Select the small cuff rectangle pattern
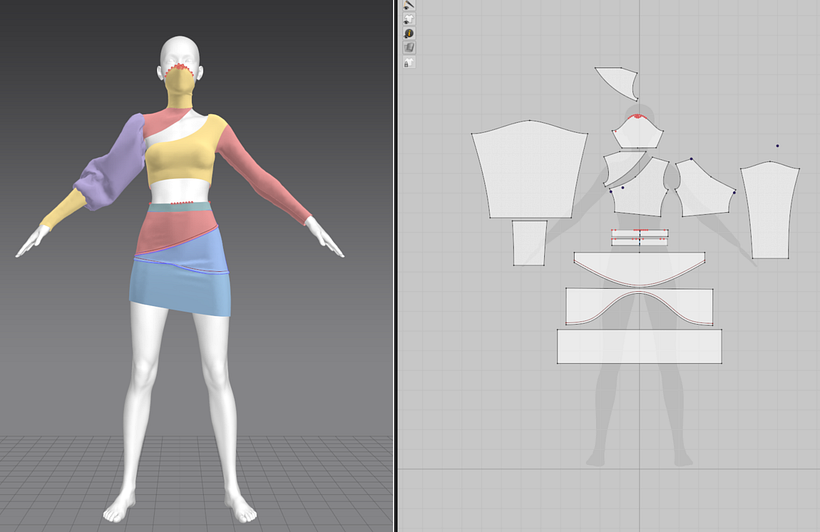820x532 pixels. coord(529,243)
